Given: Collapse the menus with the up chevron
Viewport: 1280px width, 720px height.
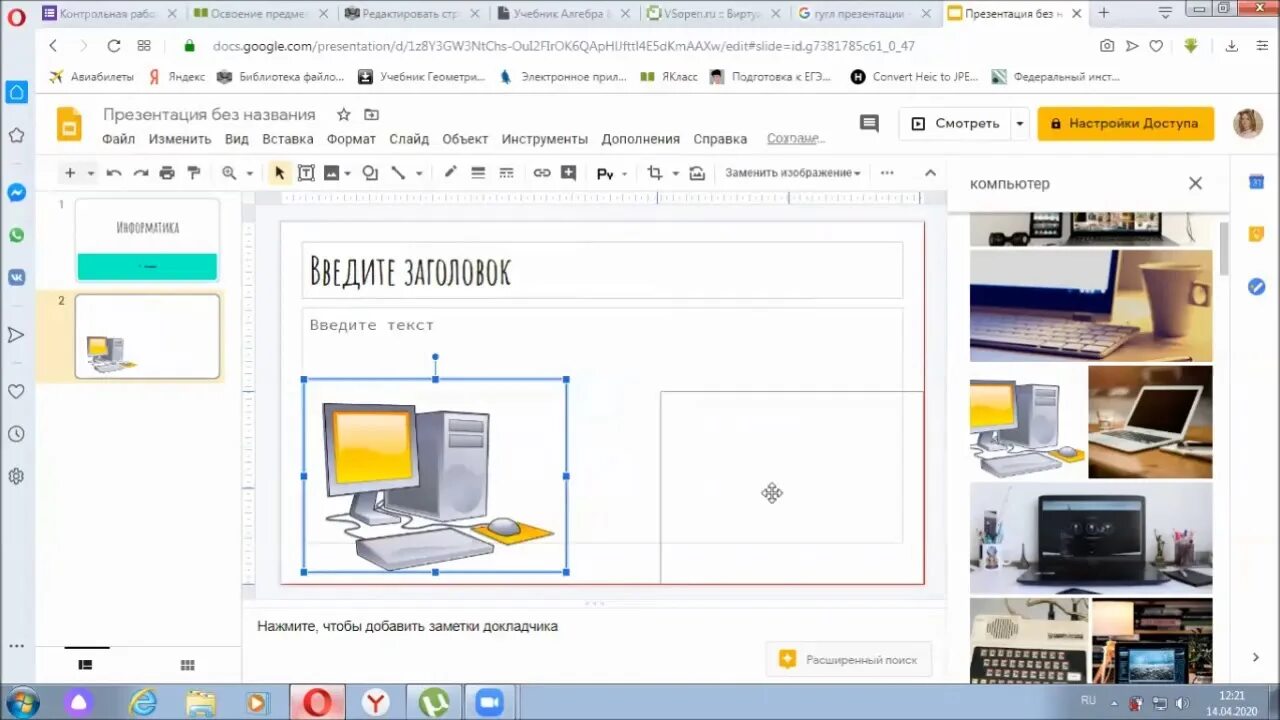Looking at the screenshot, I should (x=930, y=173).
